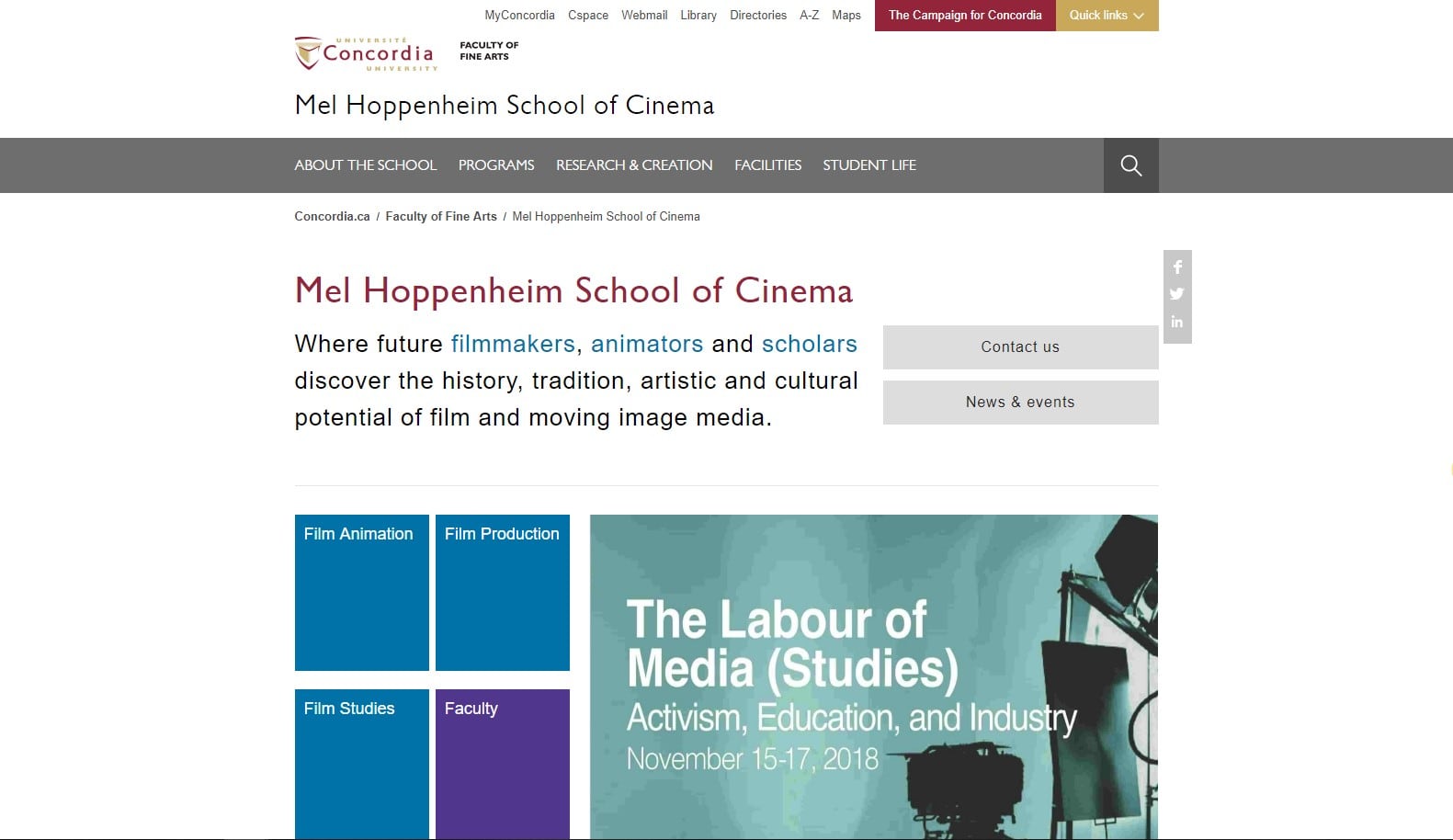Open the Facilities menu
The image size is (1453, 840).
[767, 165]
